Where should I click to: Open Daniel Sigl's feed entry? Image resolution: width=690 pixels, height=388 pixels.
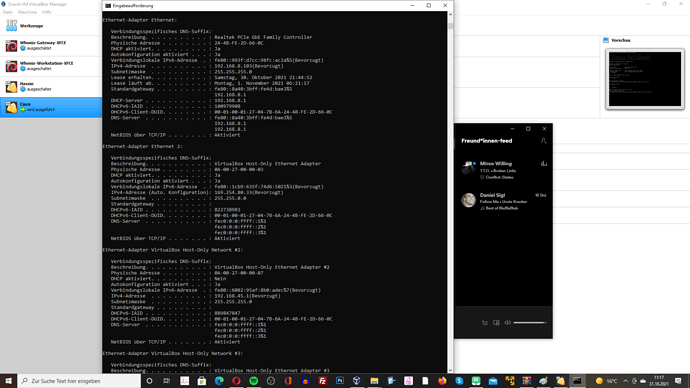click(x=503, y=201)
